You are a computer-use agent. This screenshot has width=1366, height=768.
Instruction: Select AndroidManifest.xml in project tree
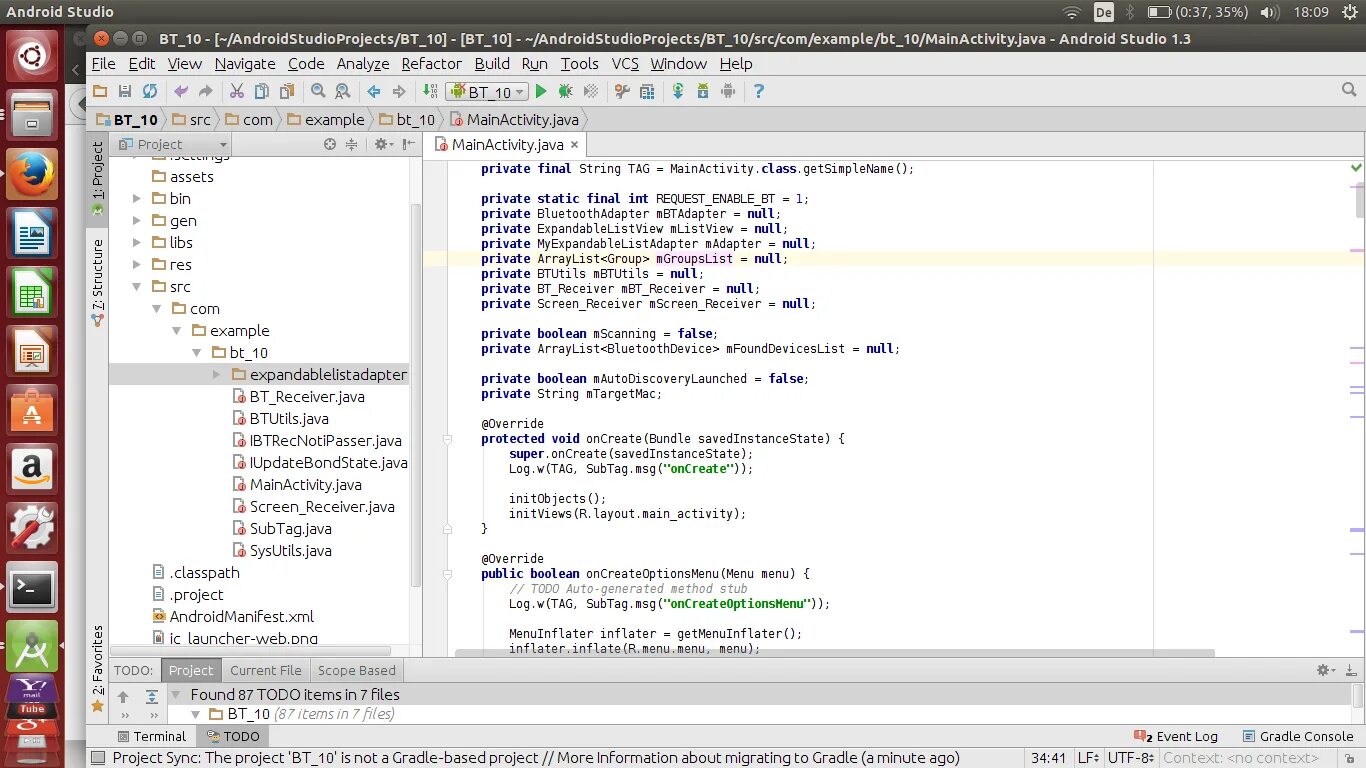click(233, 616)
